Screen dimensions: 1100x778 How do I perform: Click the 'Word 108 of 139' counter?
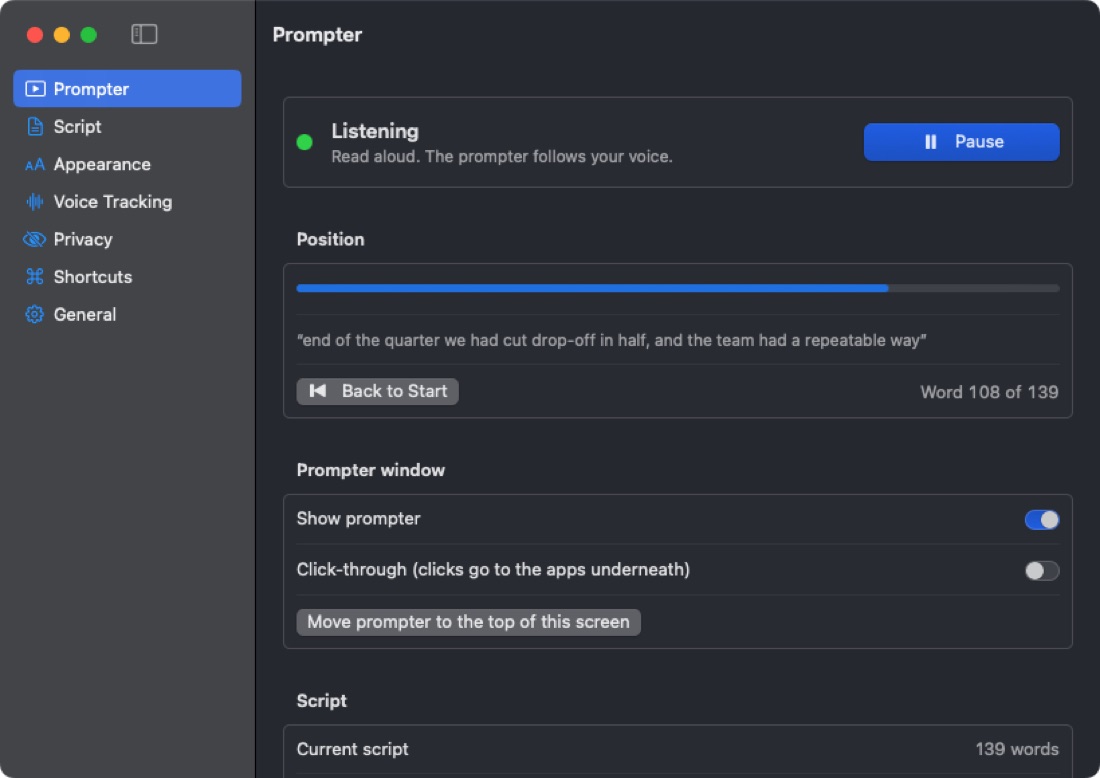click(x=989, y=392)
